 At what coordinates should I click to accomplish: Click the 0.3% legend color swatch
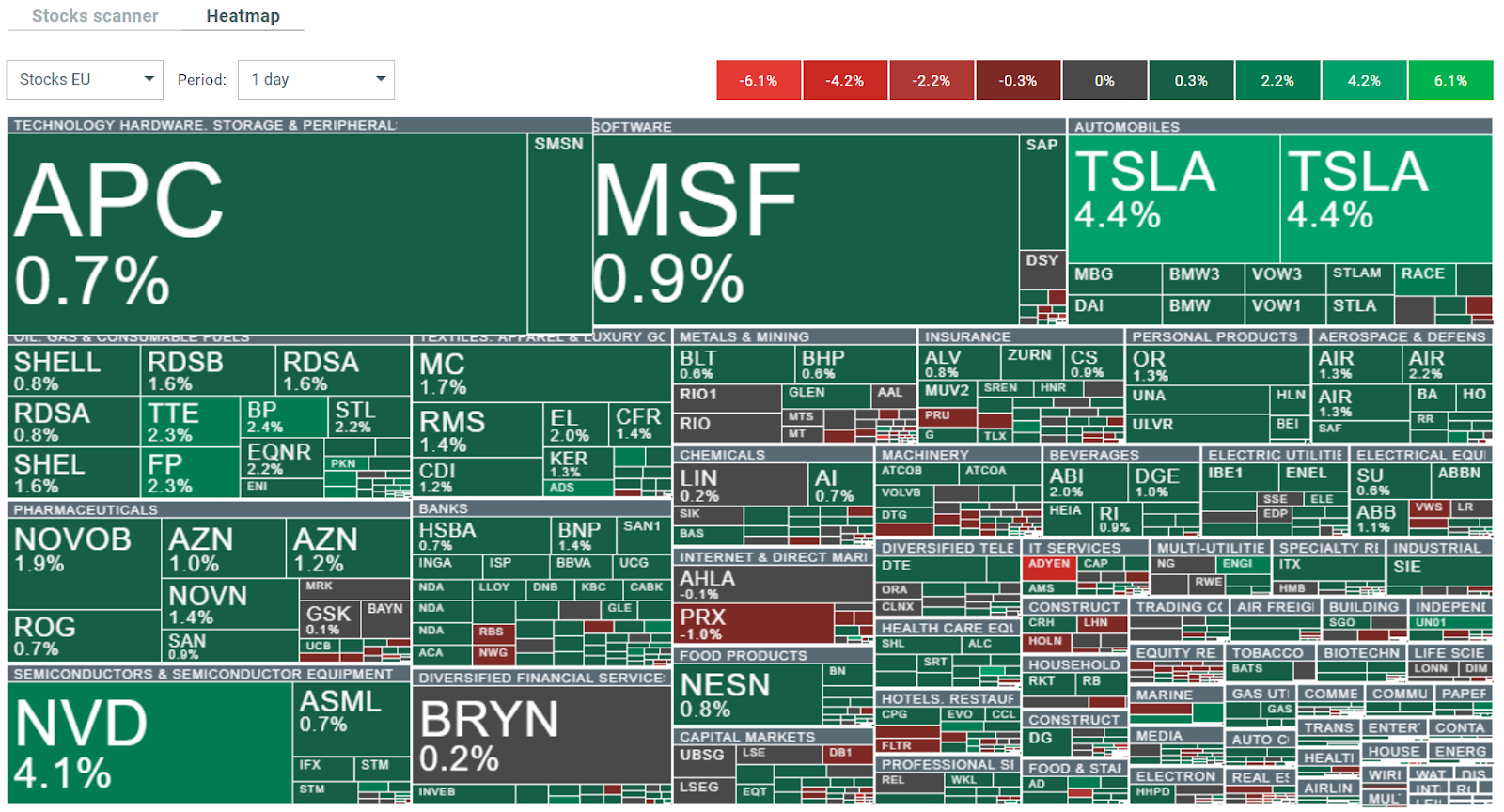pos(1191,80)
